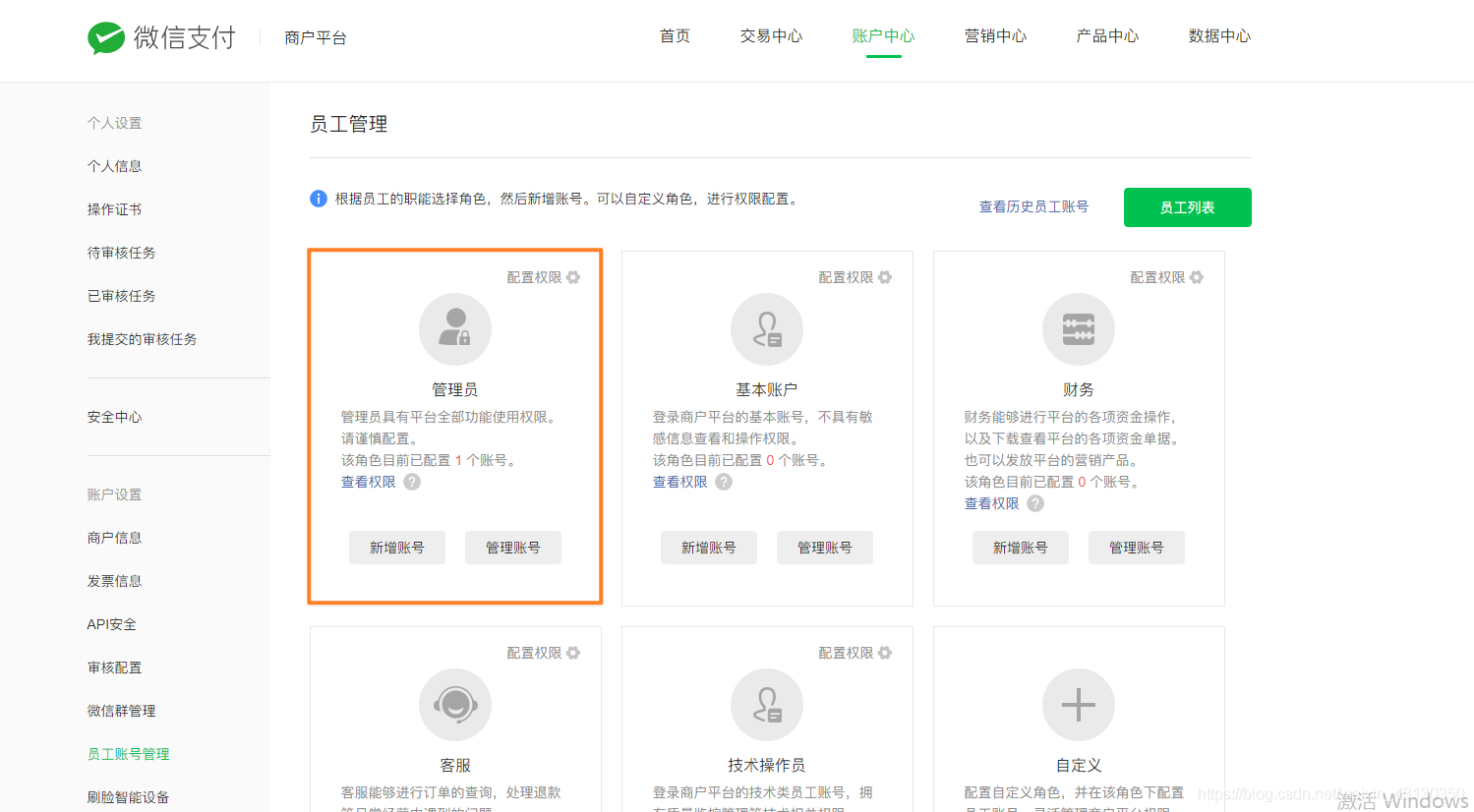Click the 技术操作员 role icon
1474x812 pixels.
[x=767, y=705]
